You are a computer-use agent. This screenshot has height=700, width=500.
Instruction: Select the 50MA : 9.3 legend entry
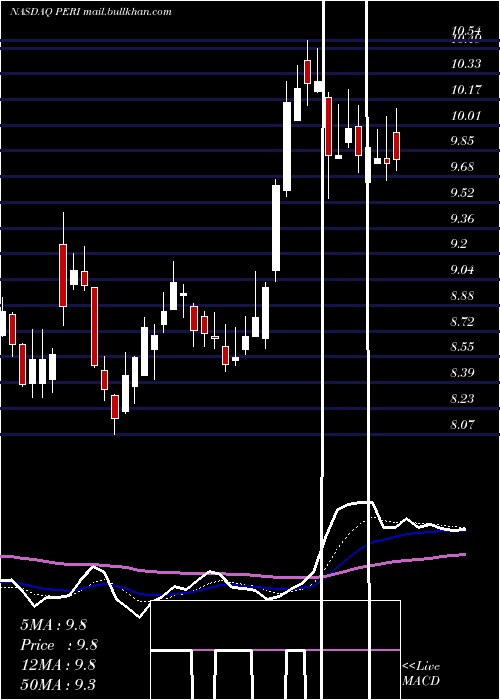pyautogui.click(x=58, y=684)
